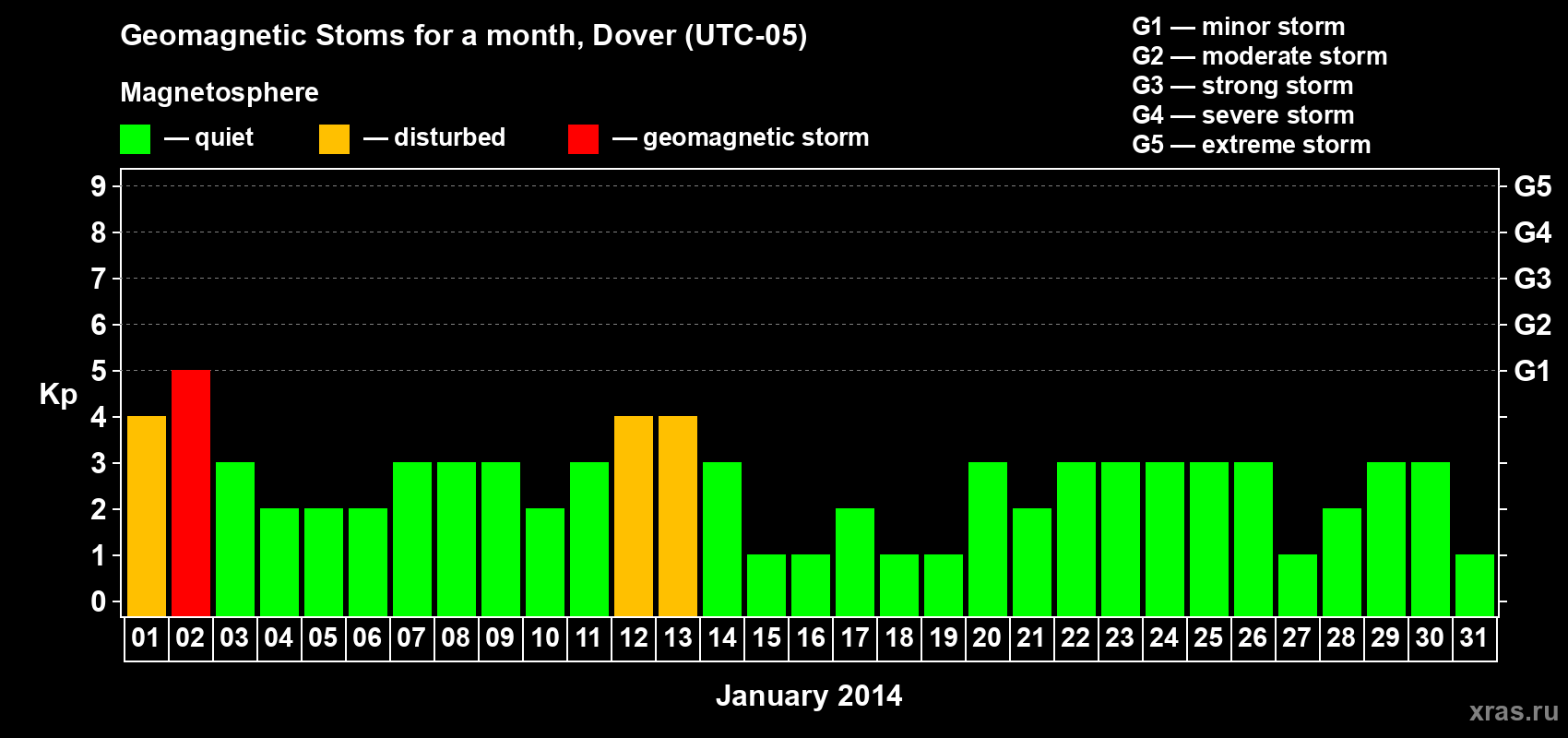The width and height of the screenshot is (1568, 738).
Task: Click Kp value 9 on left axis
Action: point(99,186)
